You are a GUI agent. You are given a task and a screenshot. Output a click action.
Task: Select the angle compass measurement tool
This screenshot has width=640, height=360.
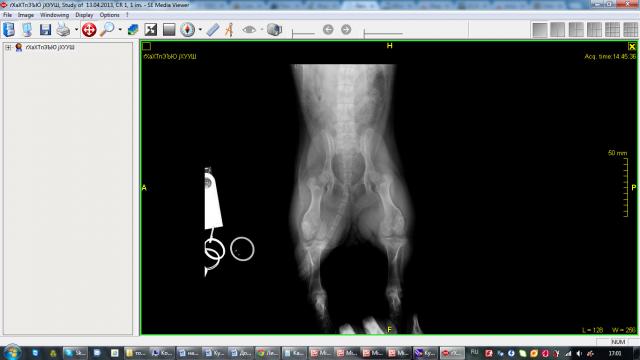point(229,30)
